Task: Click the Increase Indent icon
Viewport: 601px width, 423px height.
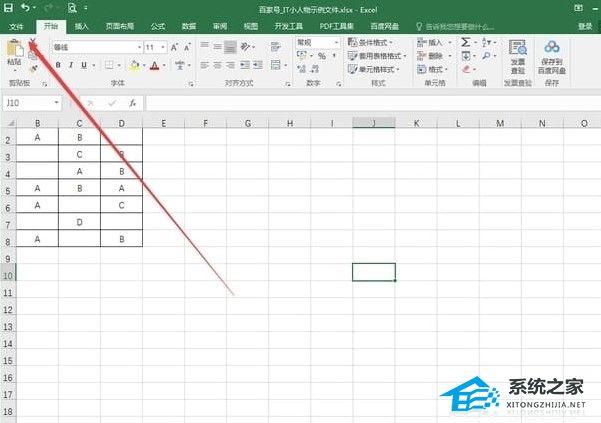Action: coord(258,65)
